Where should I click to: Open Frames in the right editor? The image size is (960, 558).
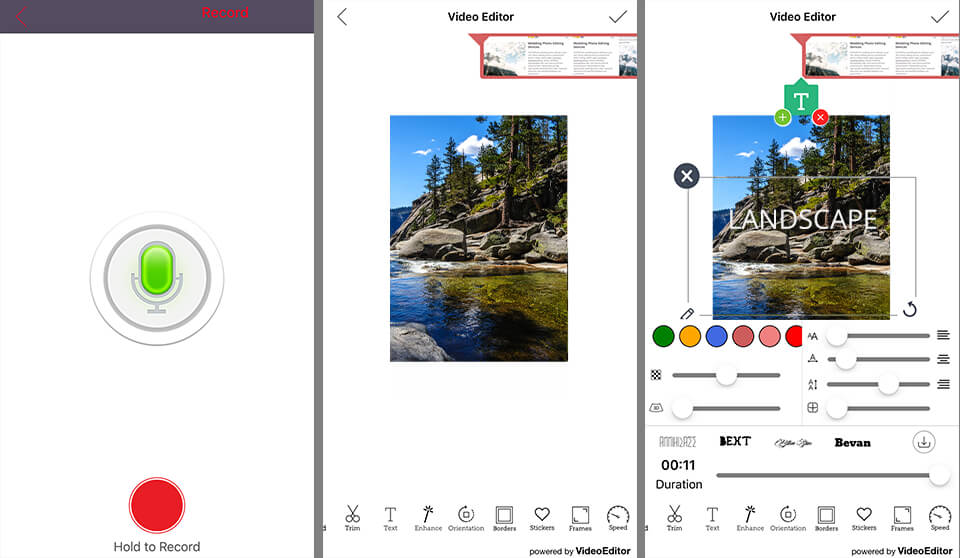click(902, 518)
